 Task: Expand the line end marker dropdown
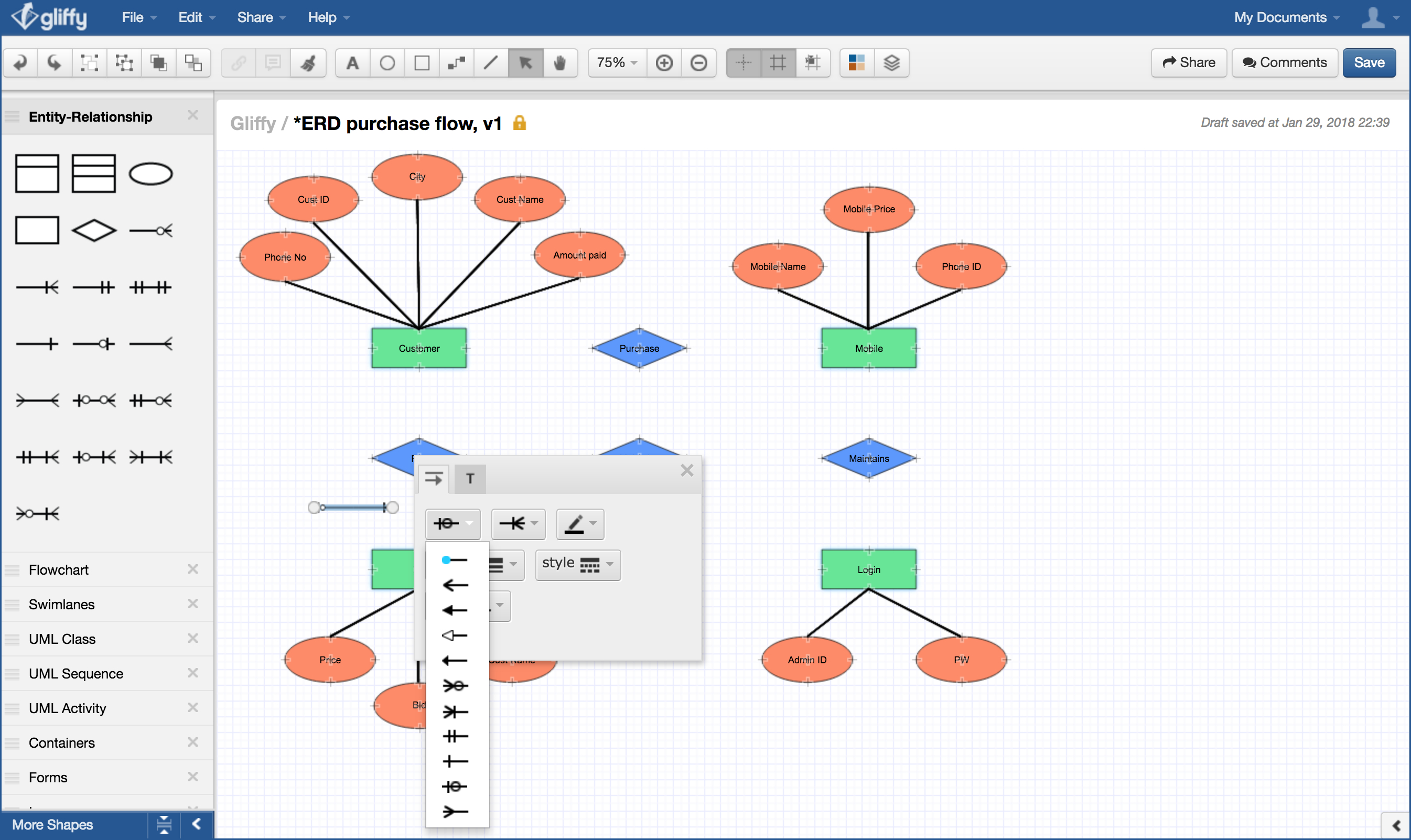(516, 523)
